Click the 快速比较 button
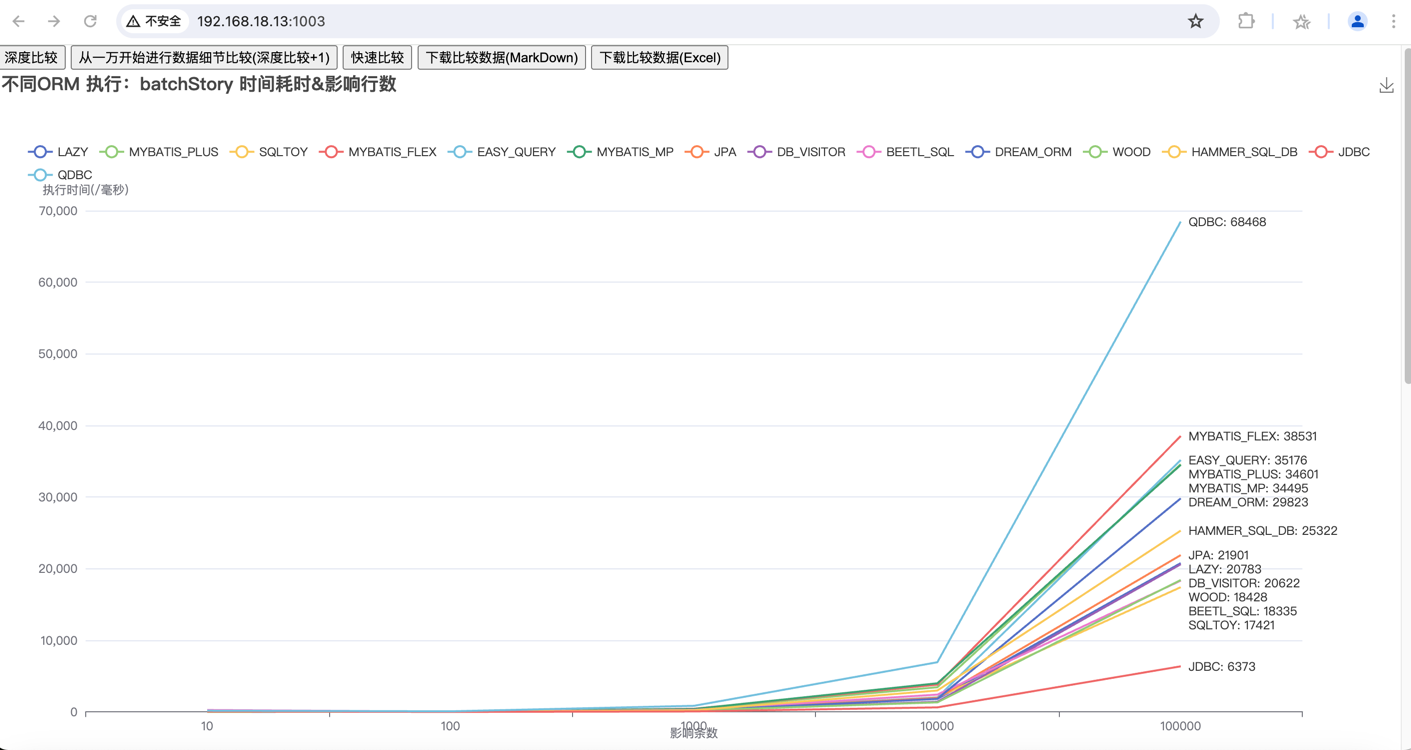Image resolution: width=1411 pixels, height=750 pixels. (x=377, y=58)
